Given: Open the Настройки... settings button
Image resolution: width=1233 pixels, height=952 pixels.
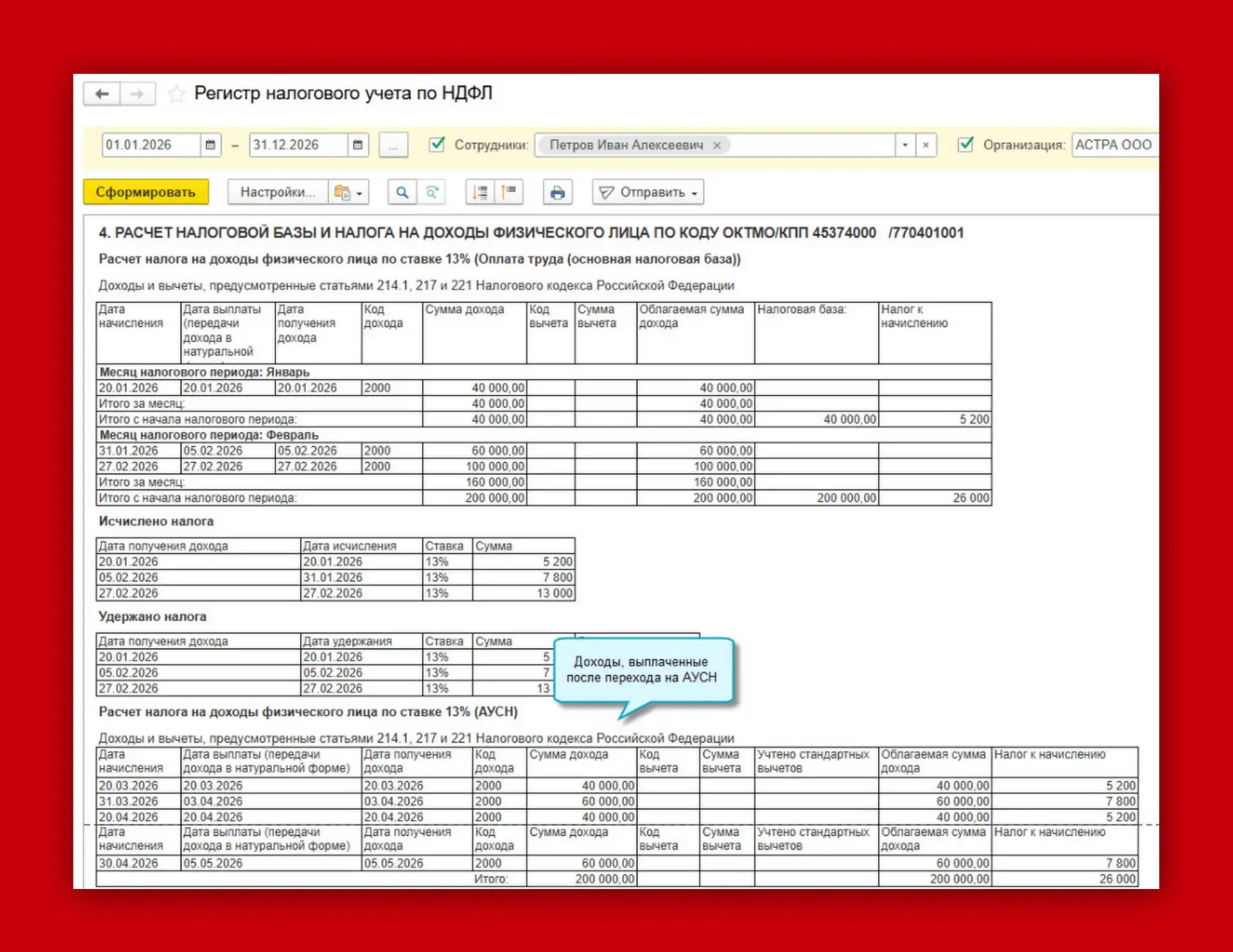Looking at the screenshot, I should coord(277,192).
